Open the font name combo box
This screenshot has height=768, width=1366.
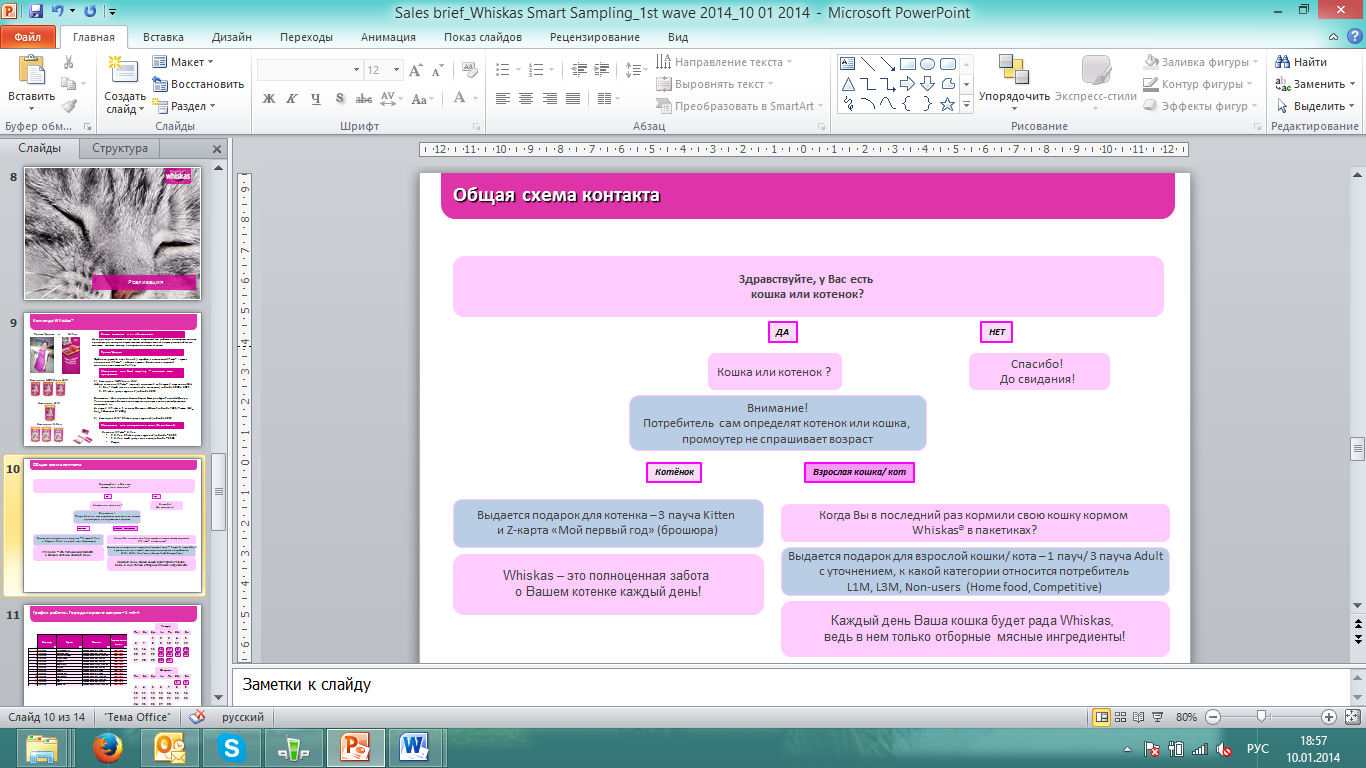point(310,70)
